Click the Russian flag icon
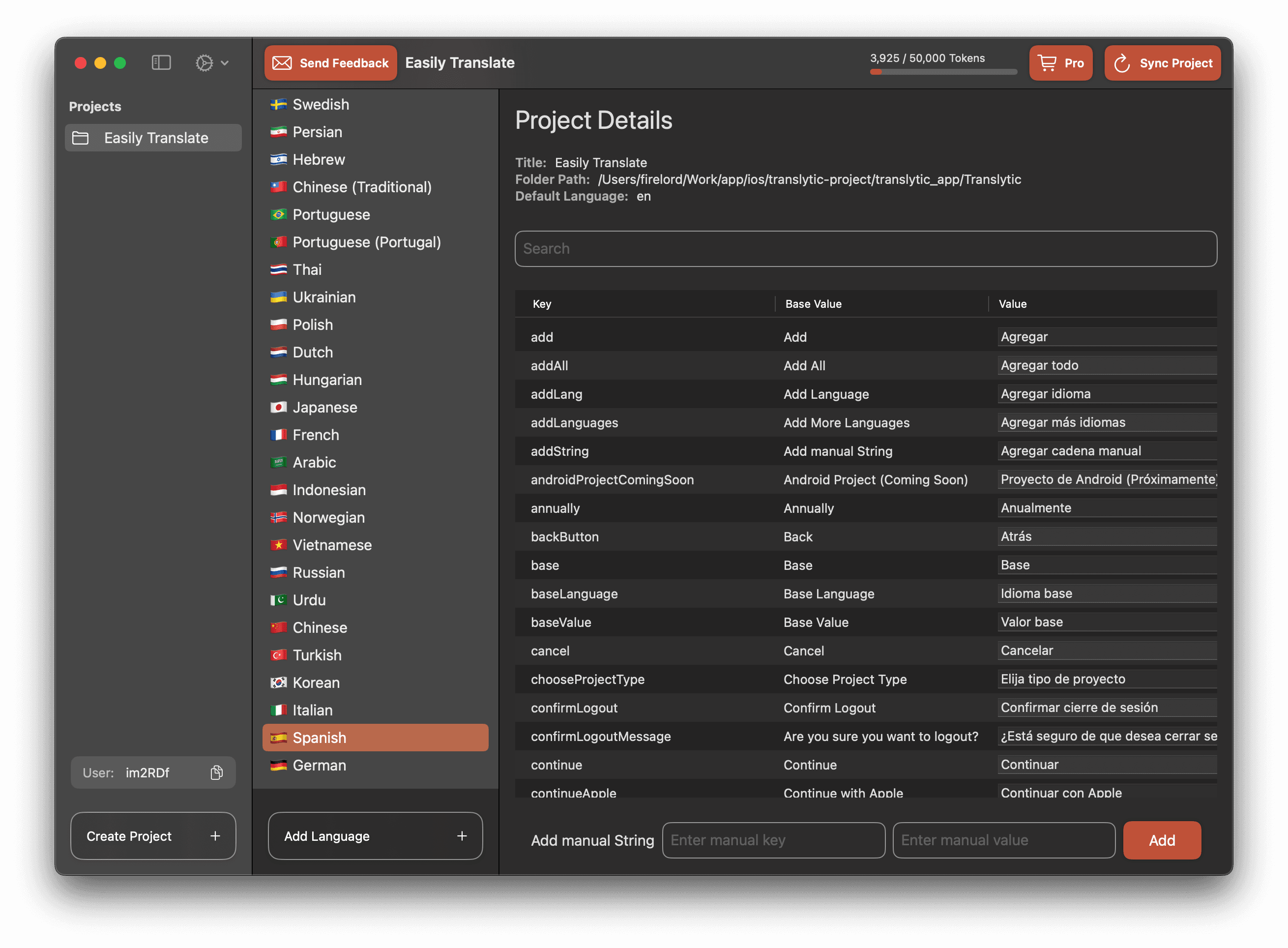This screenshot has width=1288, height=948. coord(278,573)
